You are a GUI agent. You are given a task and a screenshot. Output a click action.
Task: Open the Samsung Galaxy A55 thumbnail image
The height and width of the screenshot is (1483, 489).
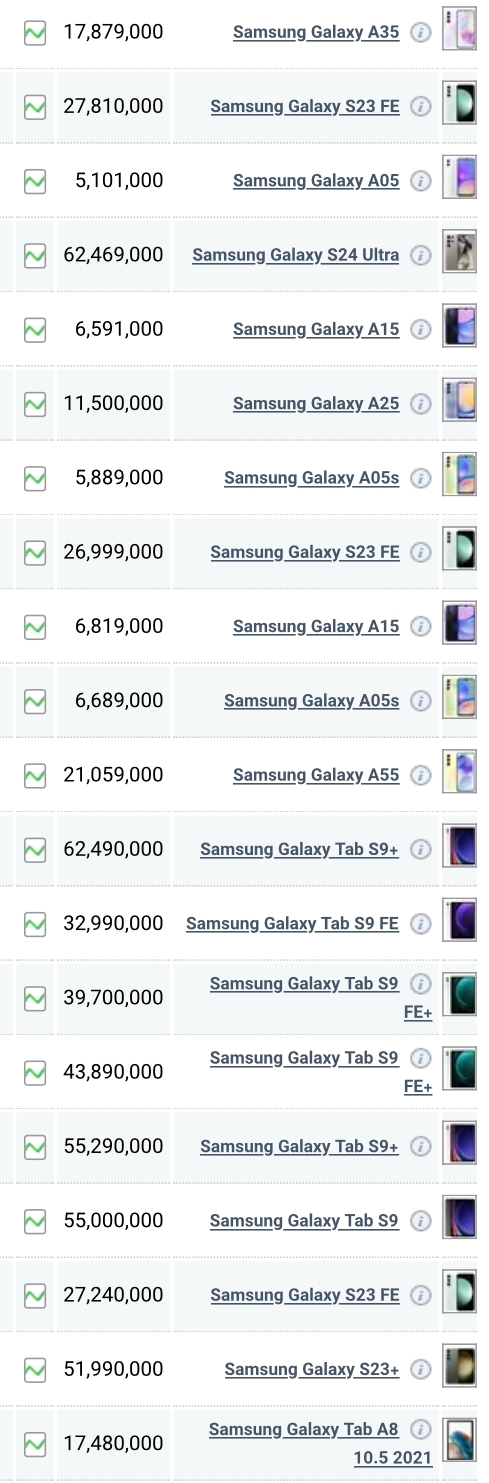pyautogui.click(x=459, y=775)
